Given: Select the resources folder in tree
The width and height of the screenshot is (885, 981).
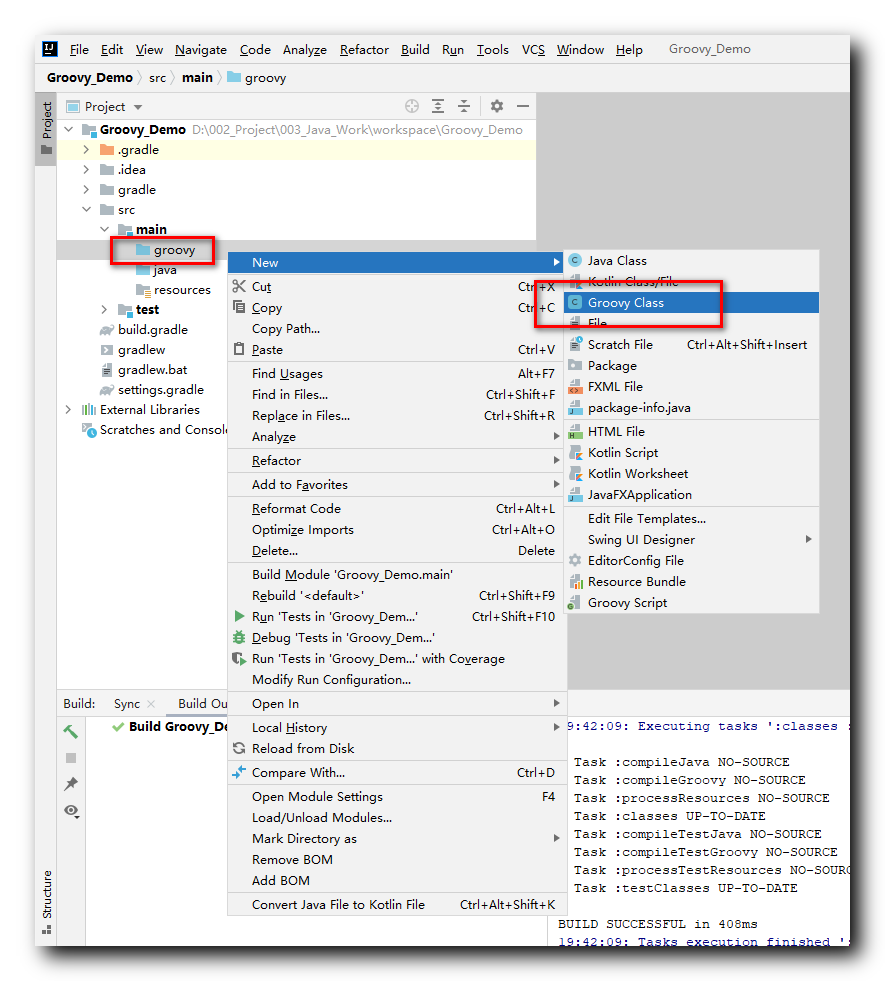Looking at the screenshot, I should (x=182, y=290).
